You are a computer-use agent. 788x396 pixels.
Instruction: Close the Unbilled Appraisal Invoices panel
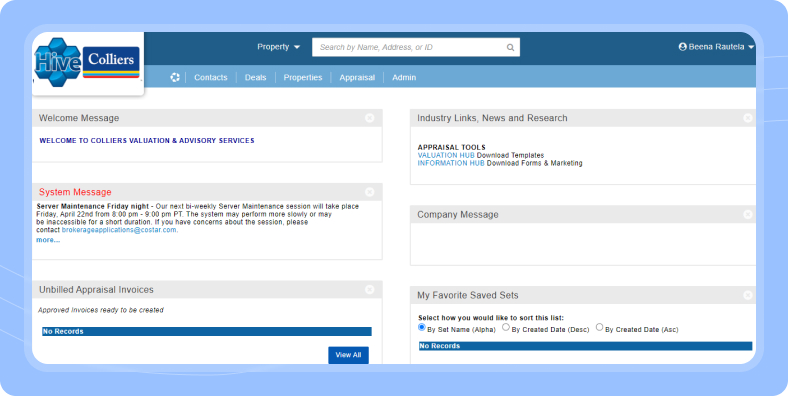tap(370, 289)
